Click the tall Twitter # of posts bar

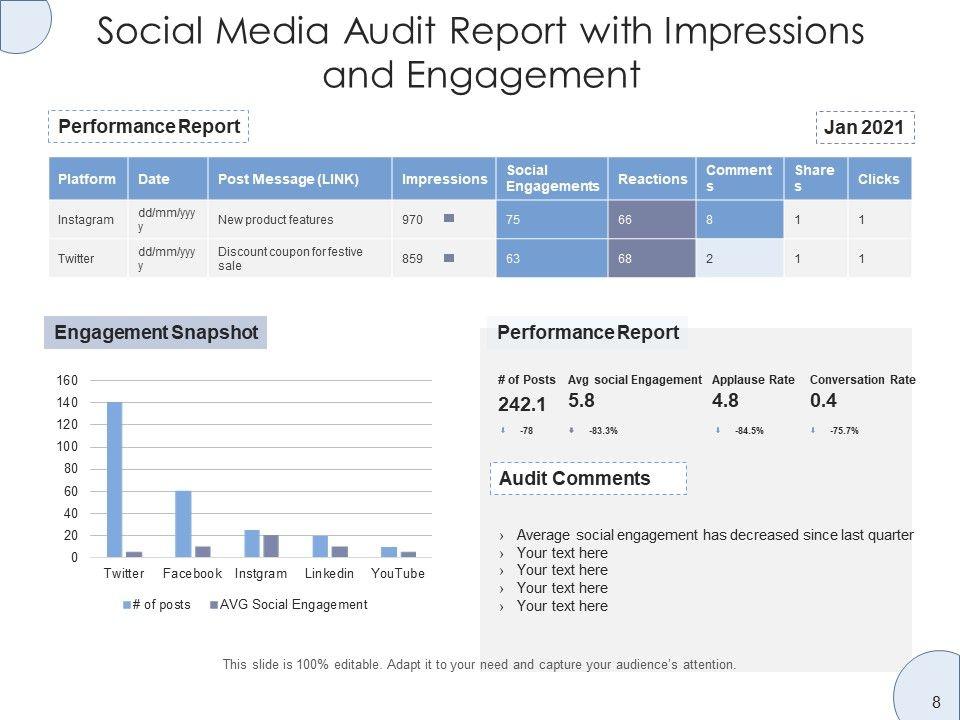pyautogui.click(x=114, y=478)
